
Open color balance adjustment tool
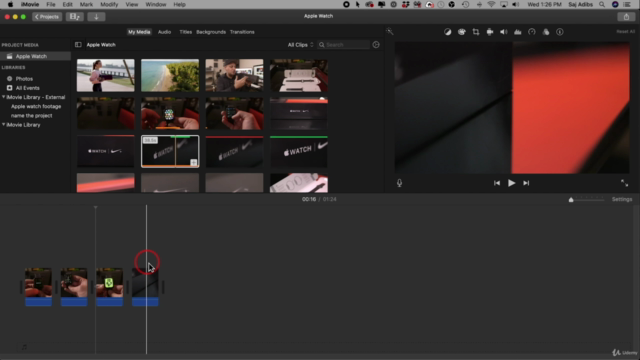[448, 32]
